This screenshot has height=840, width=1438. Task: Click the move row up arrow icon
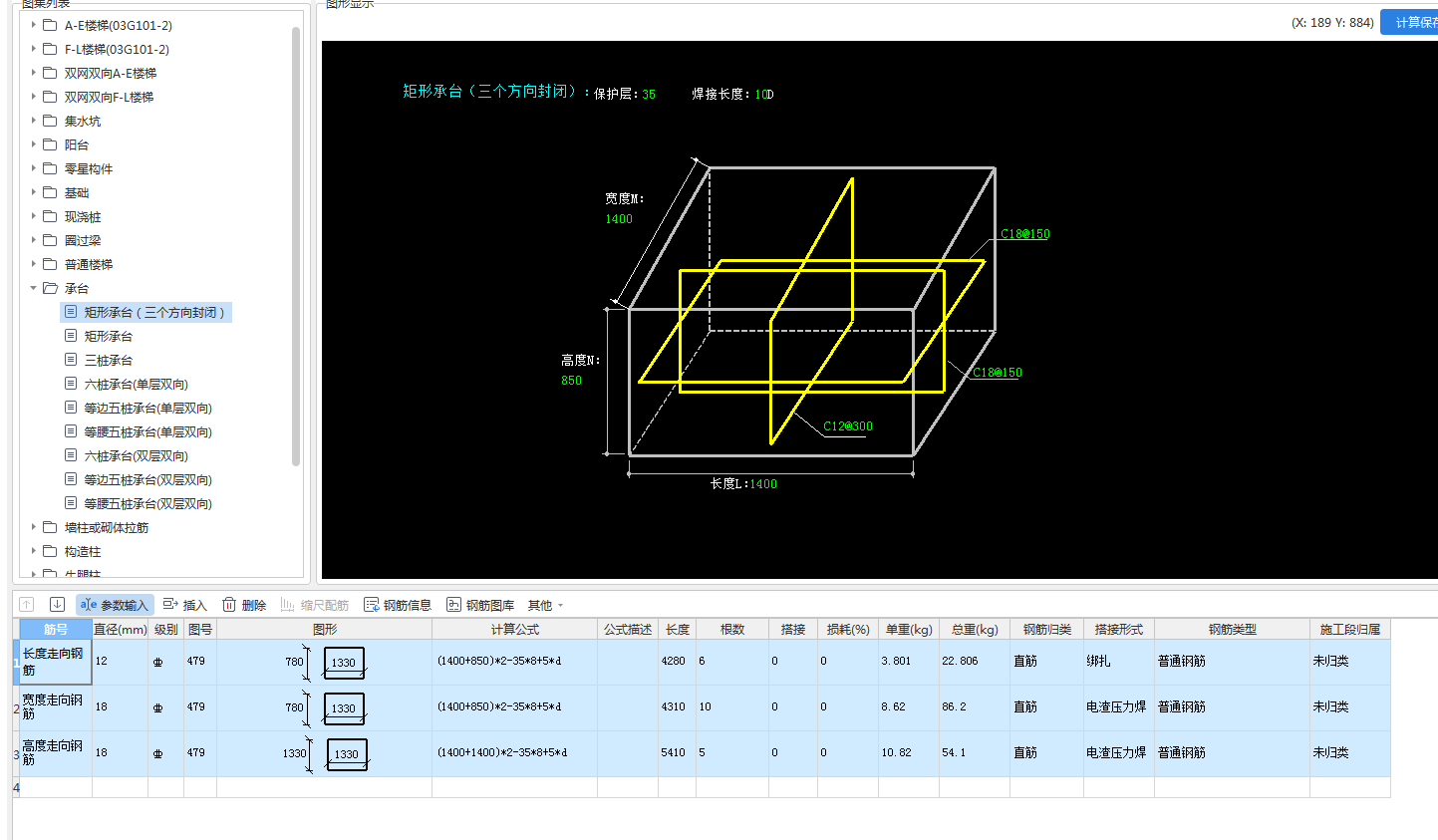pyautogui.click(x=27, y=604)
